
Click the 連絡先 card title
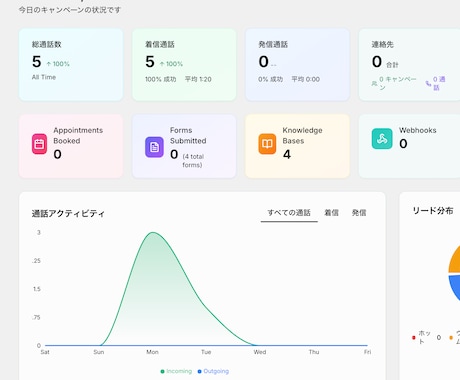(382, 44)
